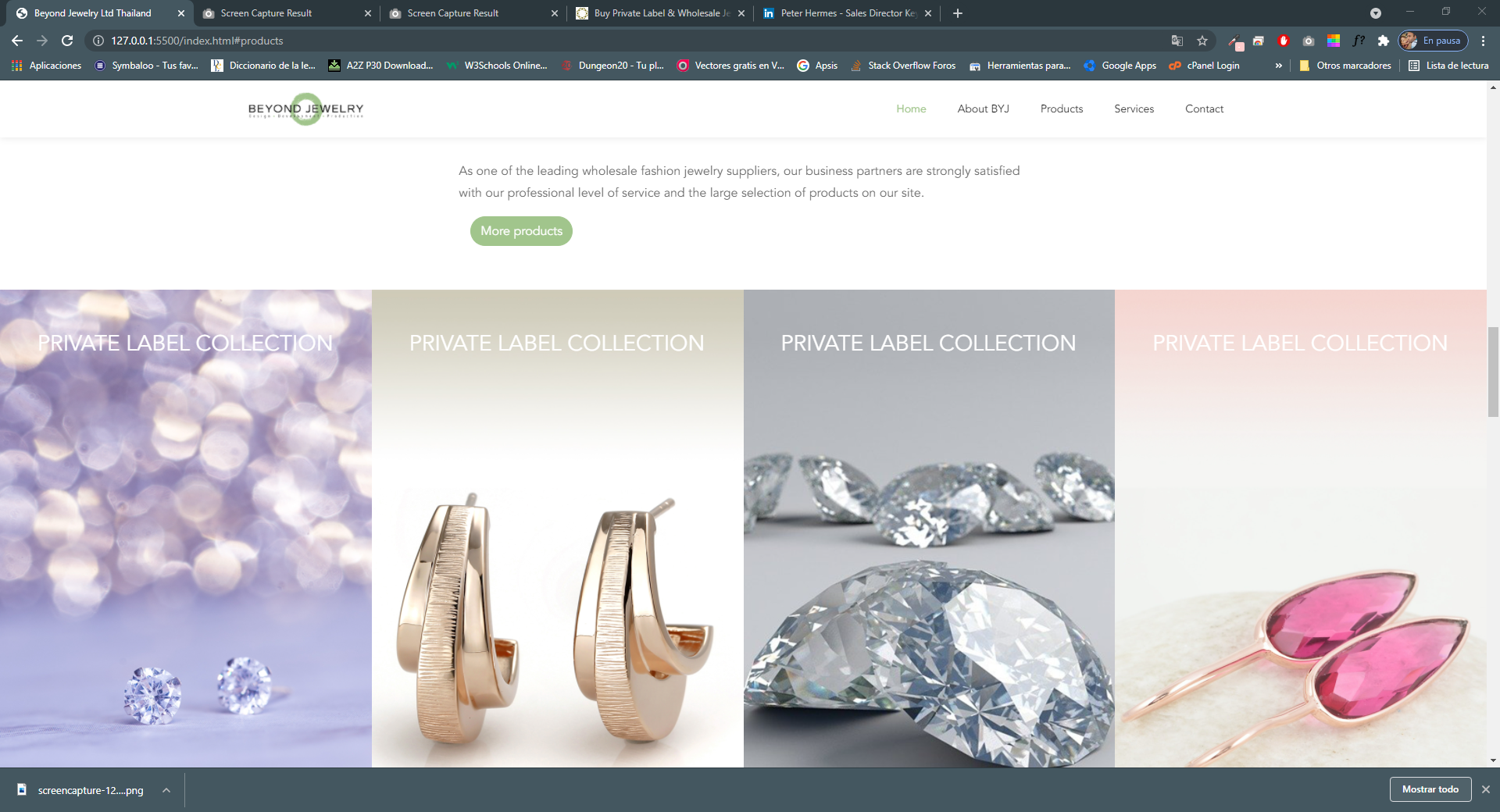Open the Extensions puzzle-piece menu
Screen dimensions: 1500x812
(x=1383, y=41)
